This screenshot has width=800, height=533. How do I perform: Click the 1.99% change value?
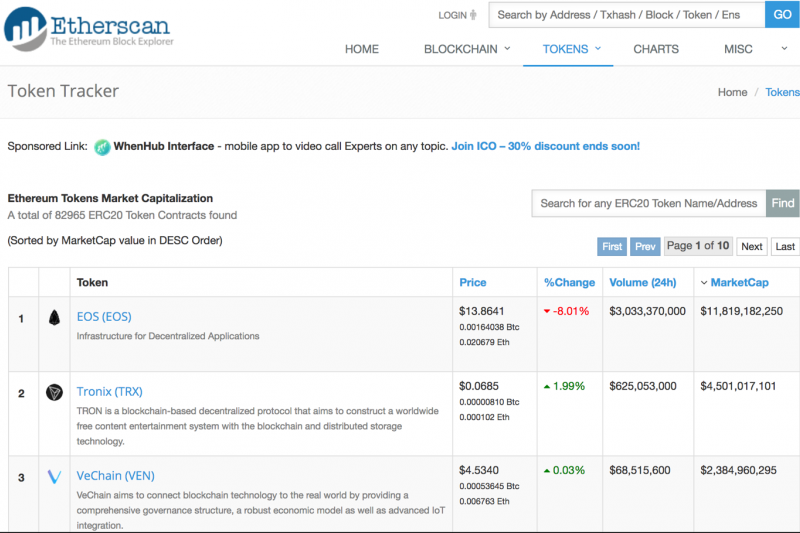[x=569, y=386]
